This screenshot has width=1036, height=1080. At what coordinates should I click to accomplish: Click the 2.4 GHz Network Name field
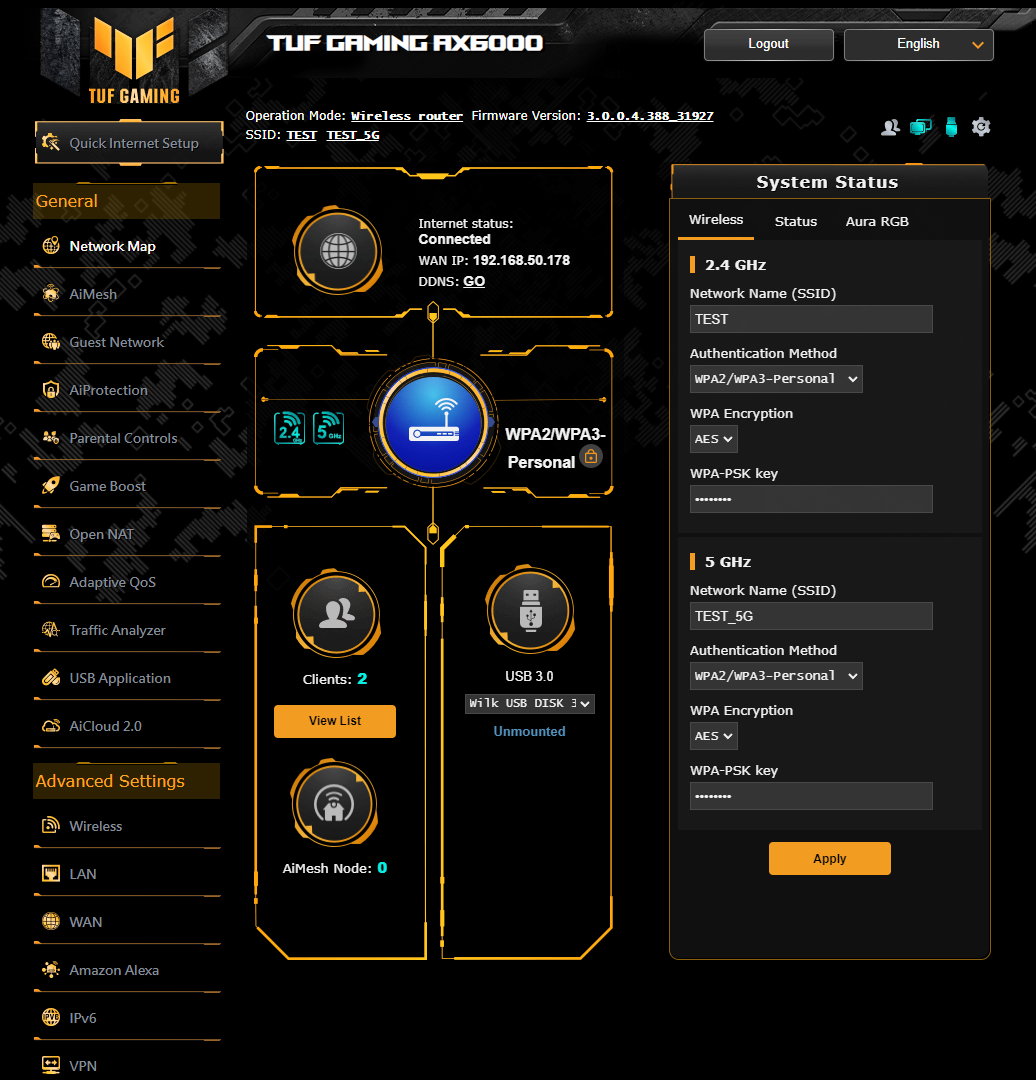pos(811,319)
